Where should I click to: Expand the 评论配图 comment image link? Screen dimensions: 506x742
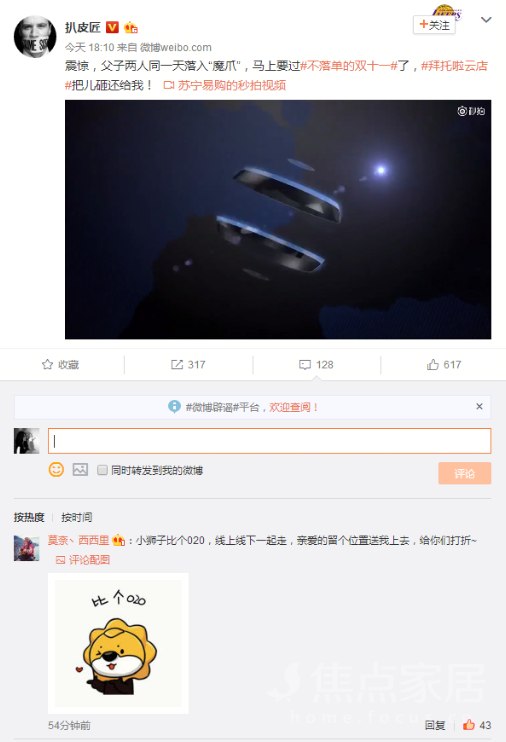coord(83,560)
